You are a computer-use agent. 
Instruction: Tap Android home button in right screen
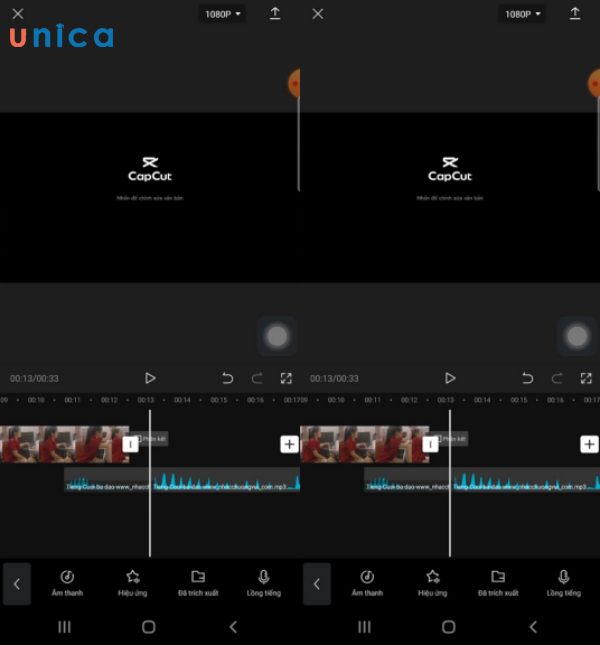(448, 627)
